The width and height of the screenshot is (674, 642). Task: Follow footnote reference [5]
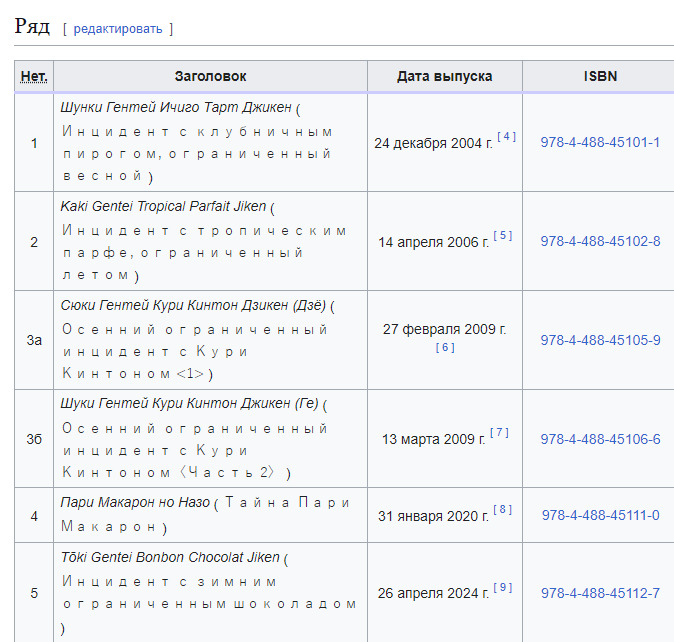[x=503, y=236]
